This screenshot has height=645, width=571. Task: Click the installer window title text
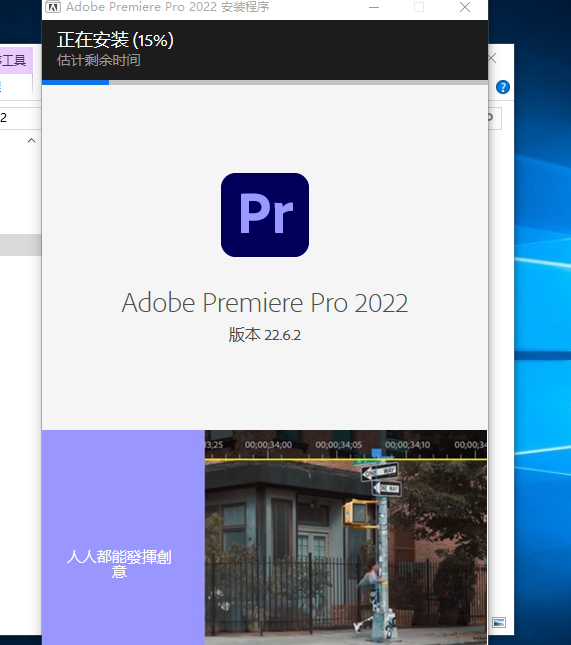pyautogui.click(x=168, y=7)
